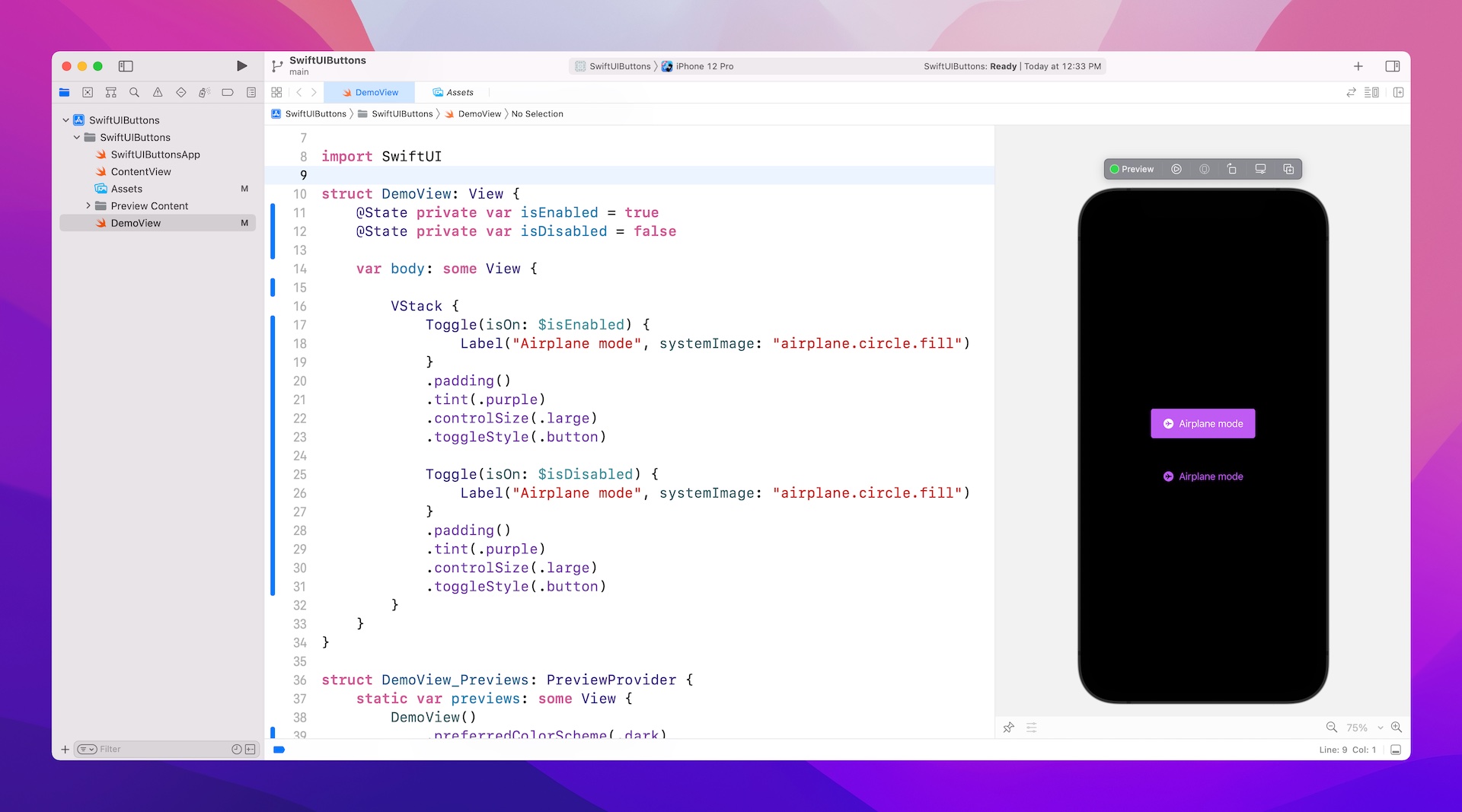Toggle the Airplane mode button in the simulator
1462x812 pixels.
pyautogui.click(x=1202, y=423)
